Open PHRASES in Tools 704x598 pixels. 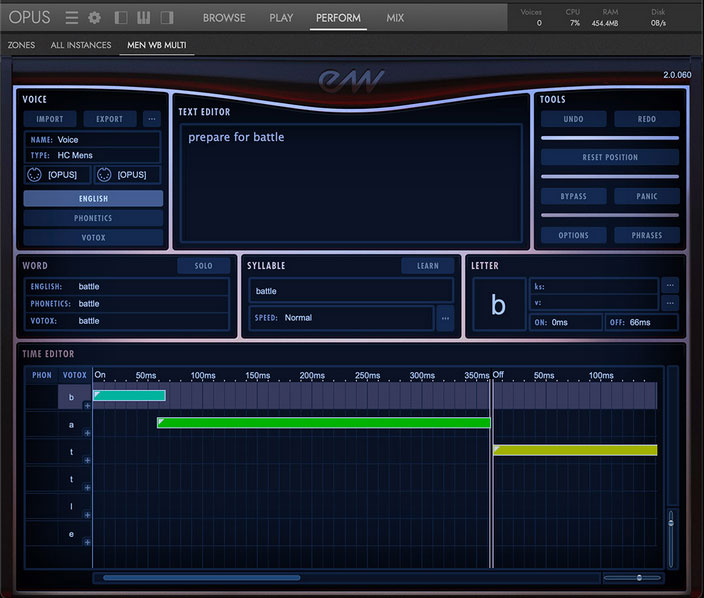coord(647,235)
